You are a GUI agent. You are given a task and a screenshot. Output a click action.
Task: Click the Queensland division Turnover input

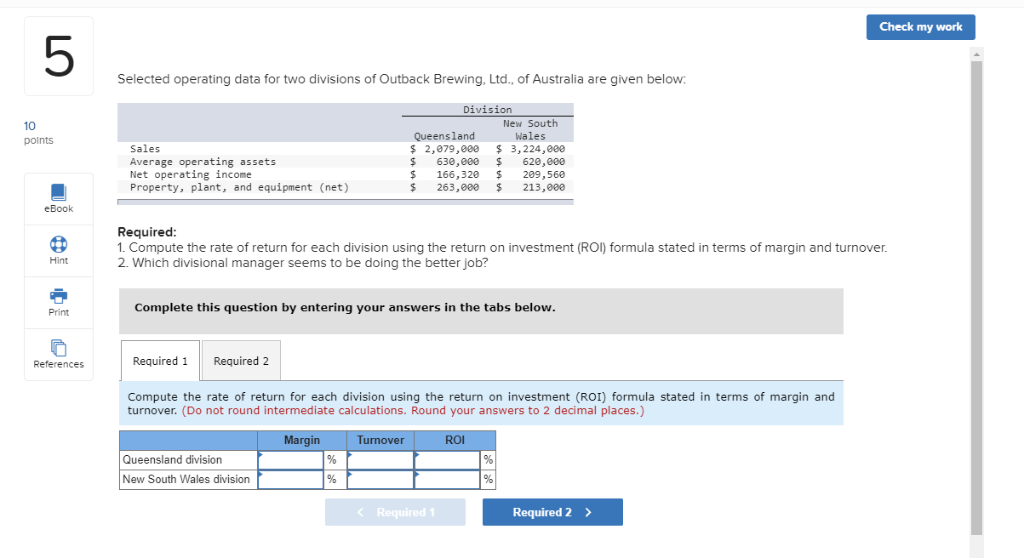point(380,460)
